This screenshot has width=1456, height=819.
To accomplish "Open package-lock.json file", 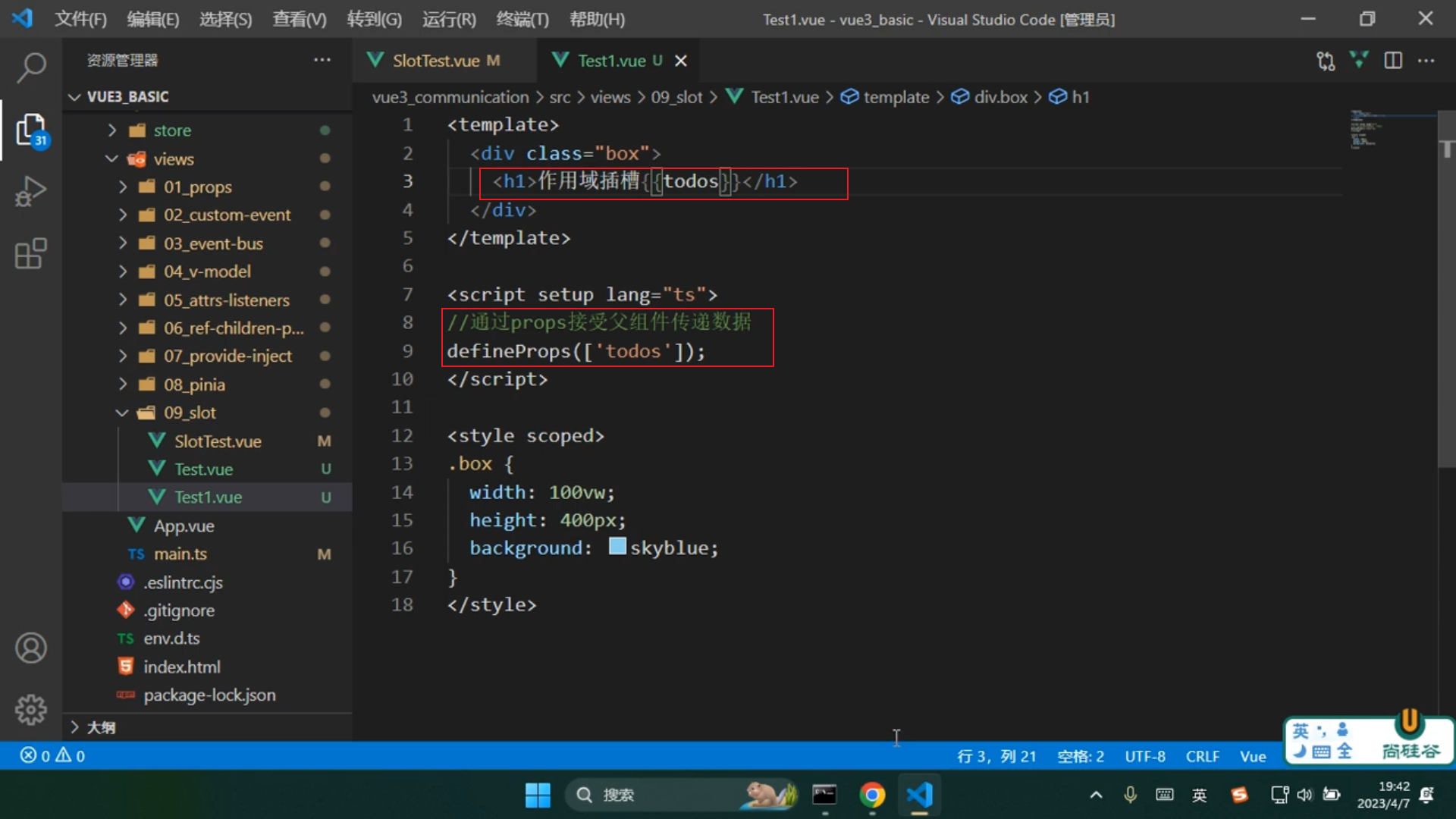I will [206, 695].
